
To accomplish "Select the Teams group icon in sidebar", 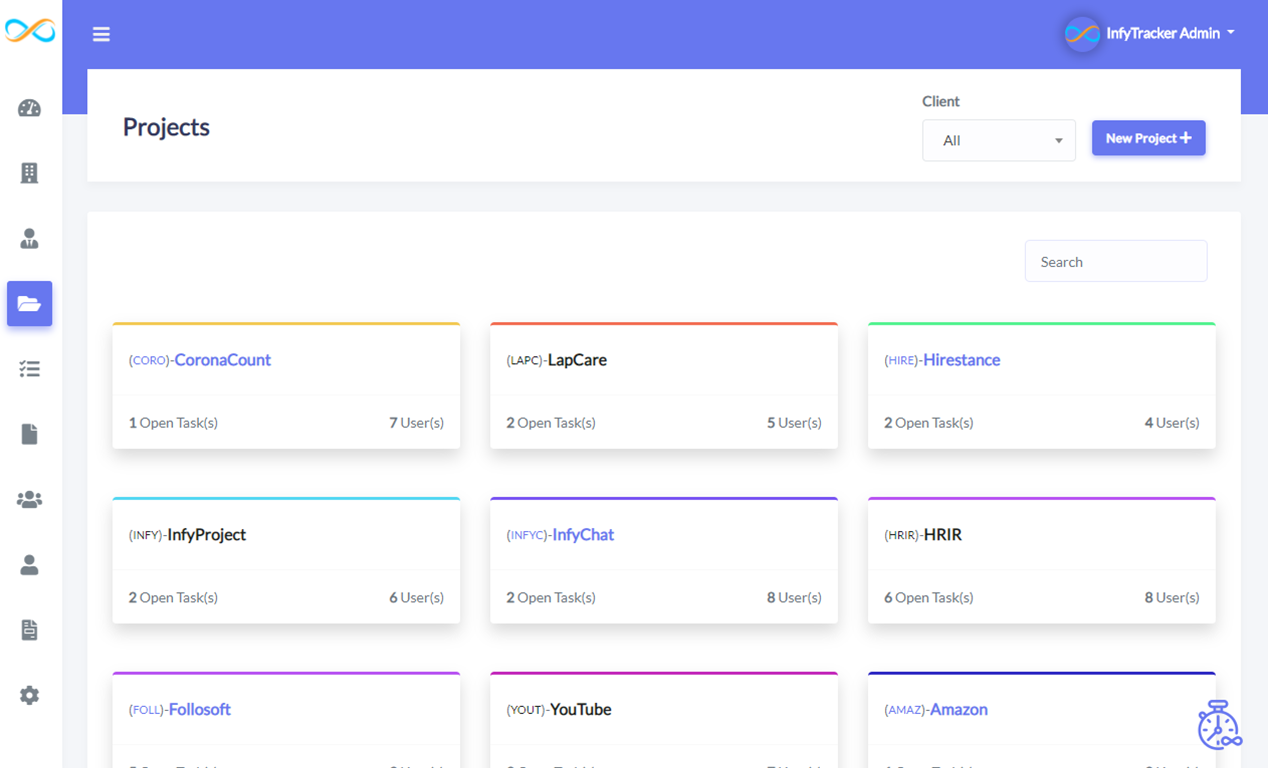I will [30, 499].
